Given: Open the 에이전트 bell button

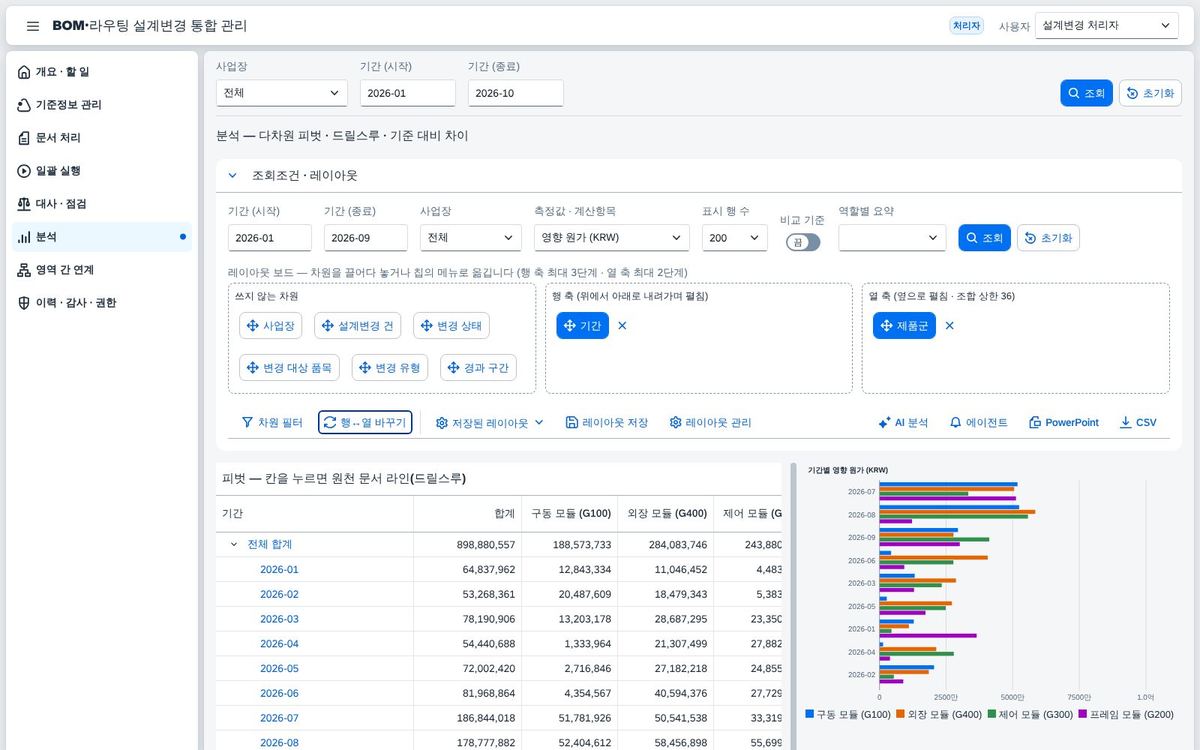Looking at the screenshot, I should (979, 423).
